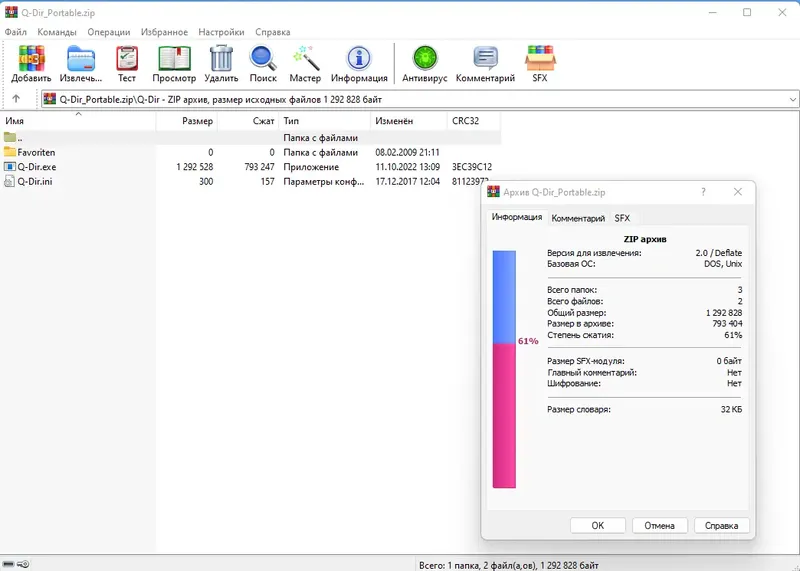The height and width of the screenshot is (571, 800).
Task: Click the help question mark in the dialog
Action: click(704, 192)
